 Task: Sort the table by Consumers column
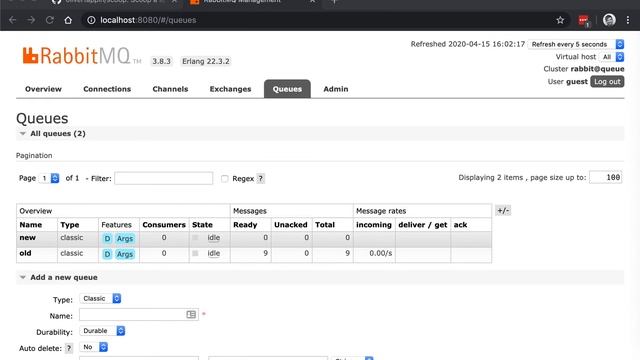coord(164,225)
